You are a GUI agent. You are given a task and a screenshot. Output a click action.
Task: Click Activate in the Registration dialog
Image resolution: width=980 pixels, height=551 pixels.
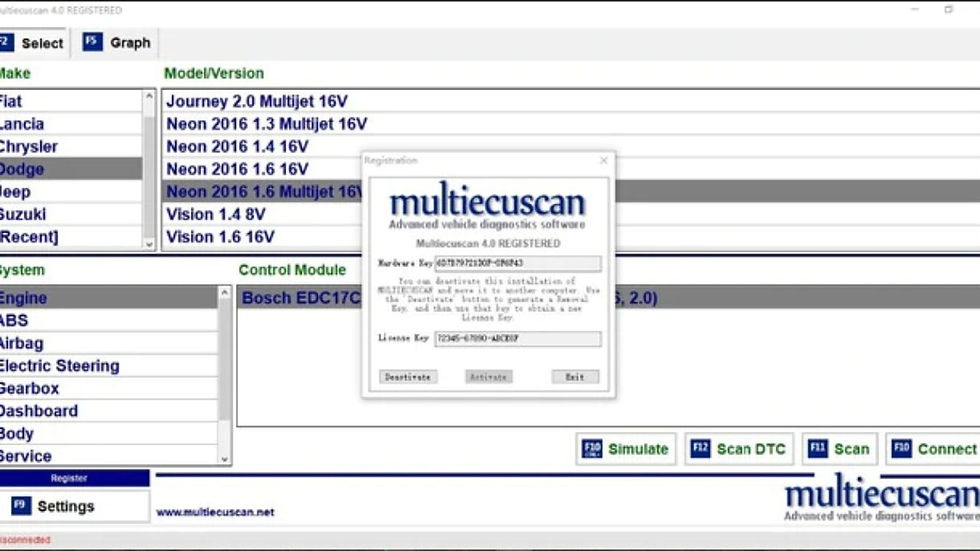tap(489, 377)
